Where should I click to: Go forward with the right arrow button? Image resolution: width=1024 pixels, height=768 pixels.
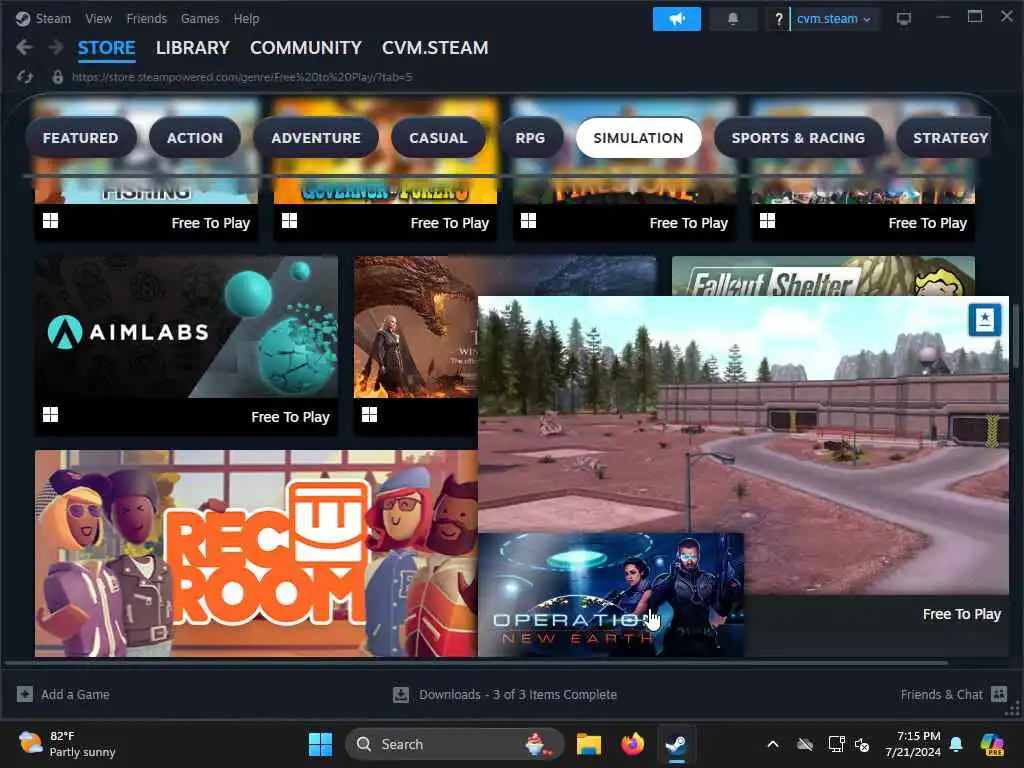pos(56,47)
